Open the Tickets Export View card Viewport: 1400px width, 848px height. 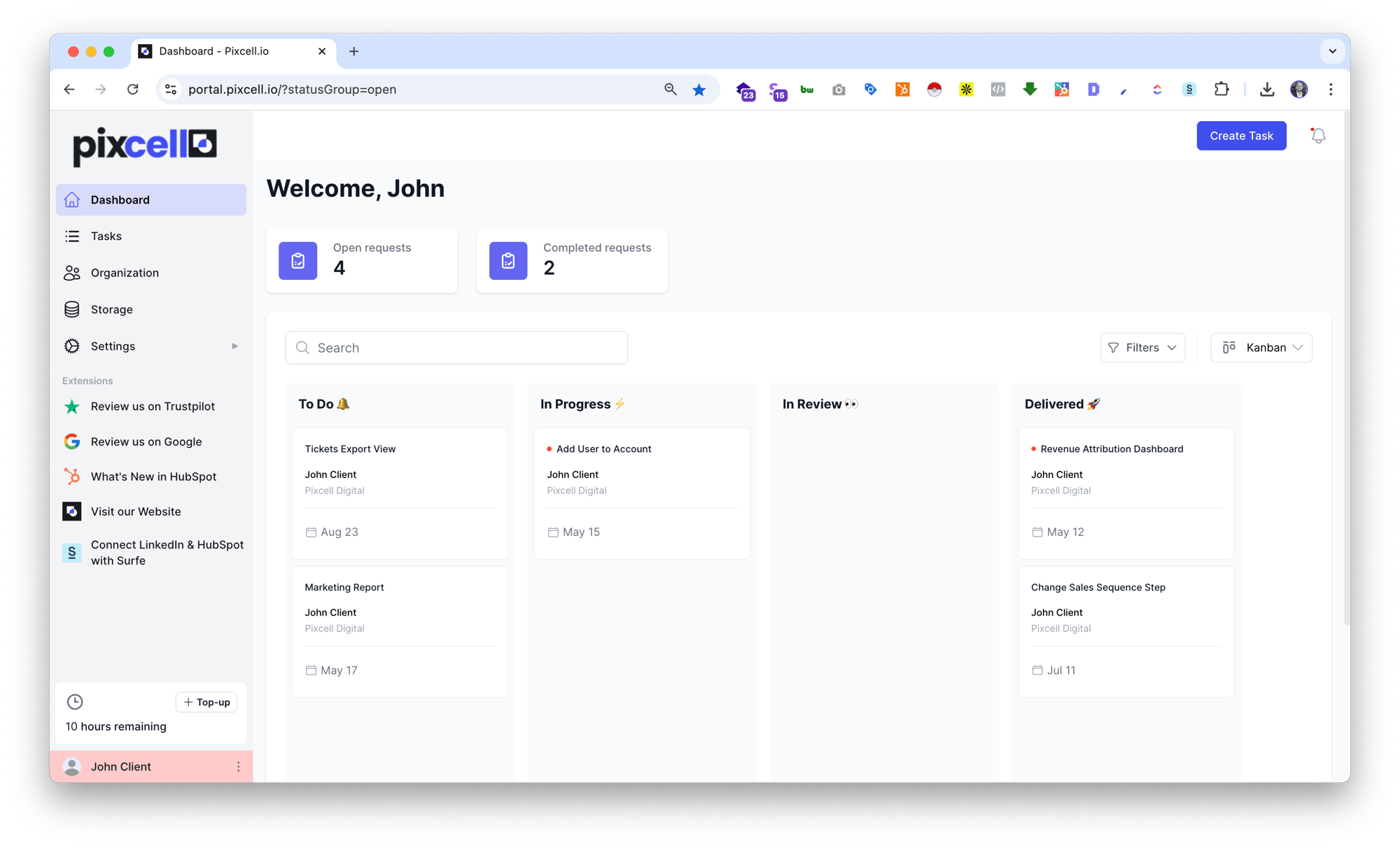(400, 493)
